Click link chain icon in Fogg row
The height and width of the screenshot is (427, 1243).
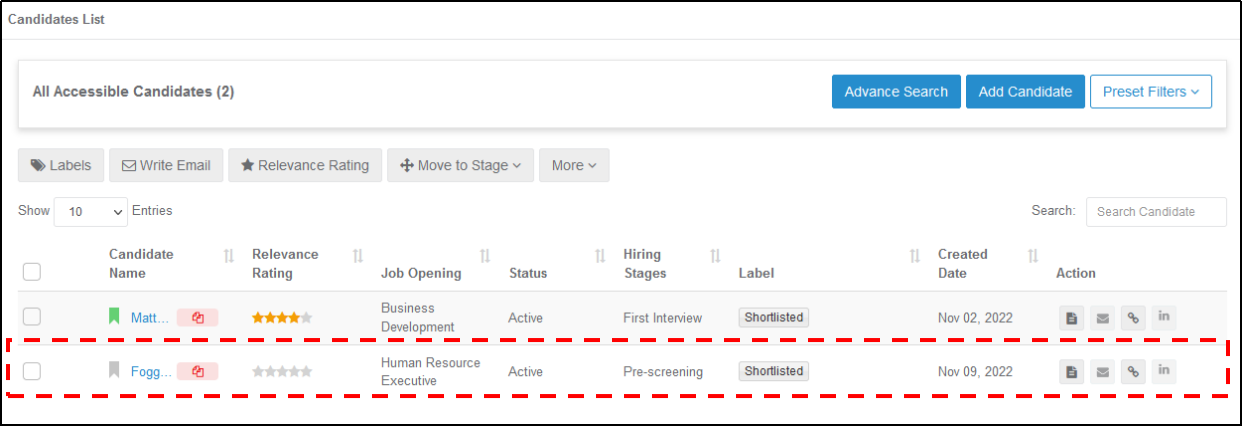[x=1133, y=371]
